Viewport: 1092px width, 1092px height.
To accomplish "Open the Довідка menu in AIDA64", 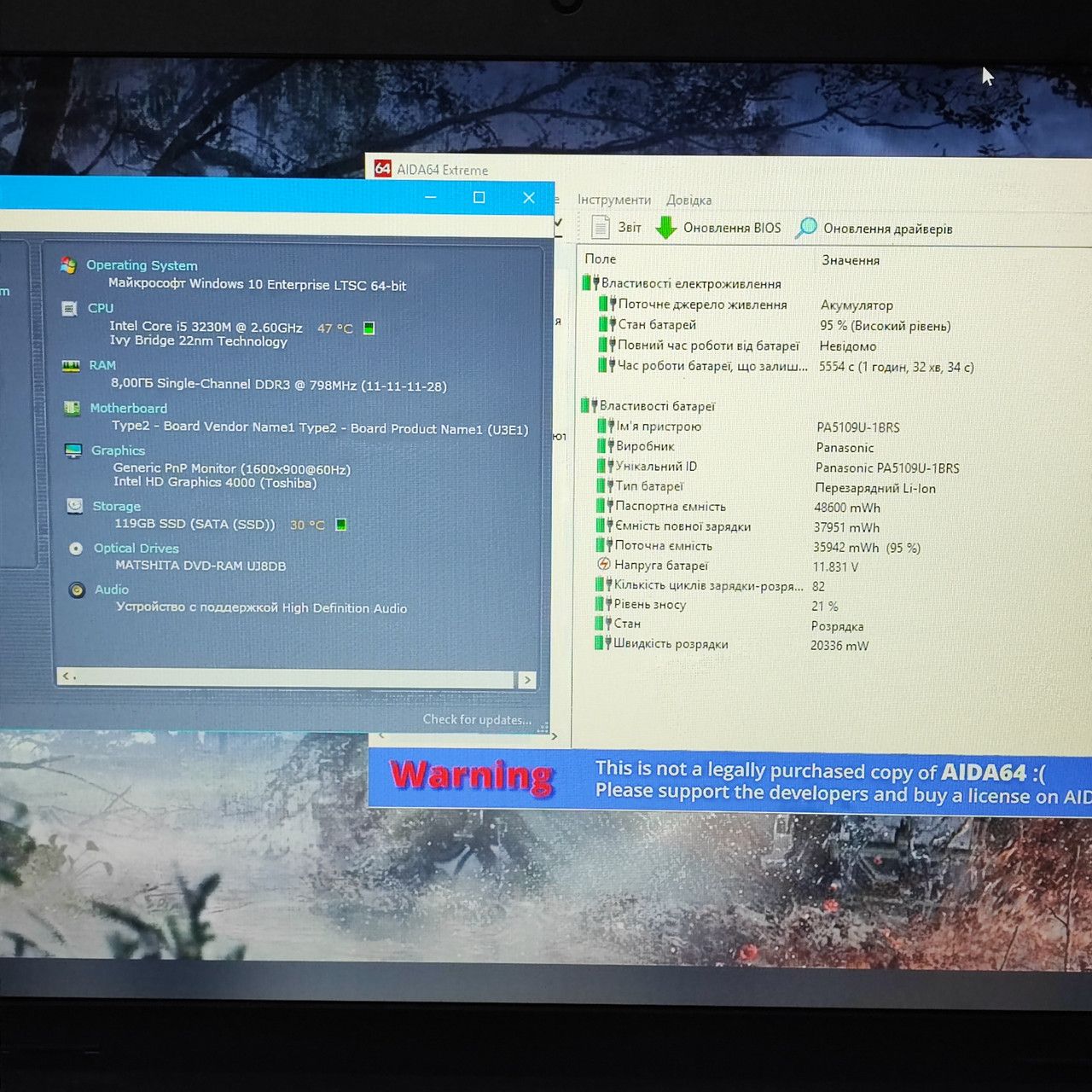I will click(x=688, y=200).
